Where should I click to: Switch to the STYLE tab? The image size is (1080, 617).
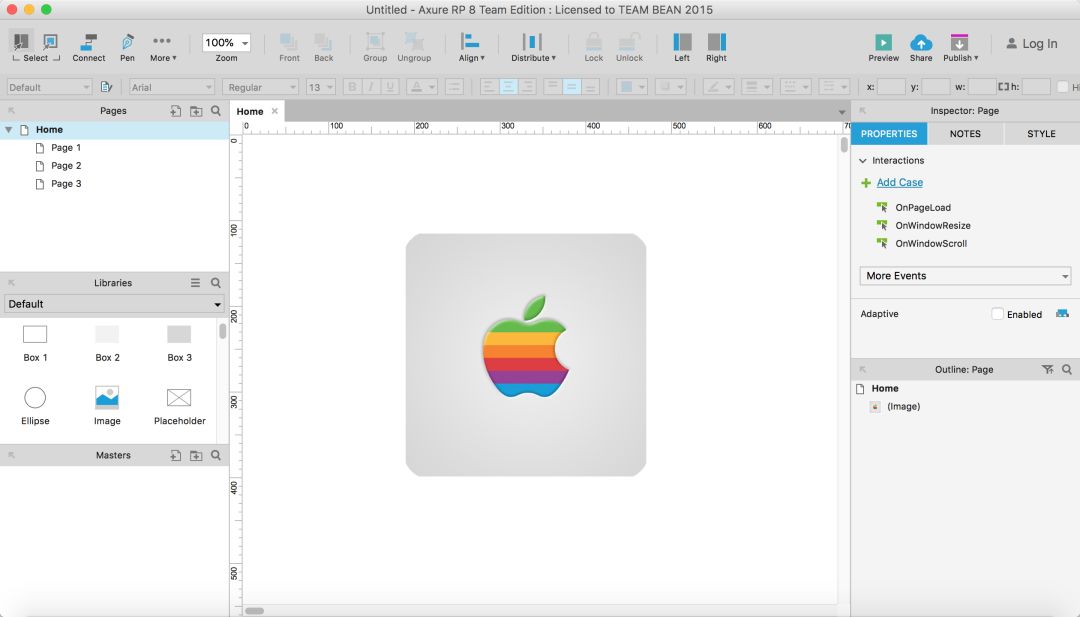[x=1041, y=134]
